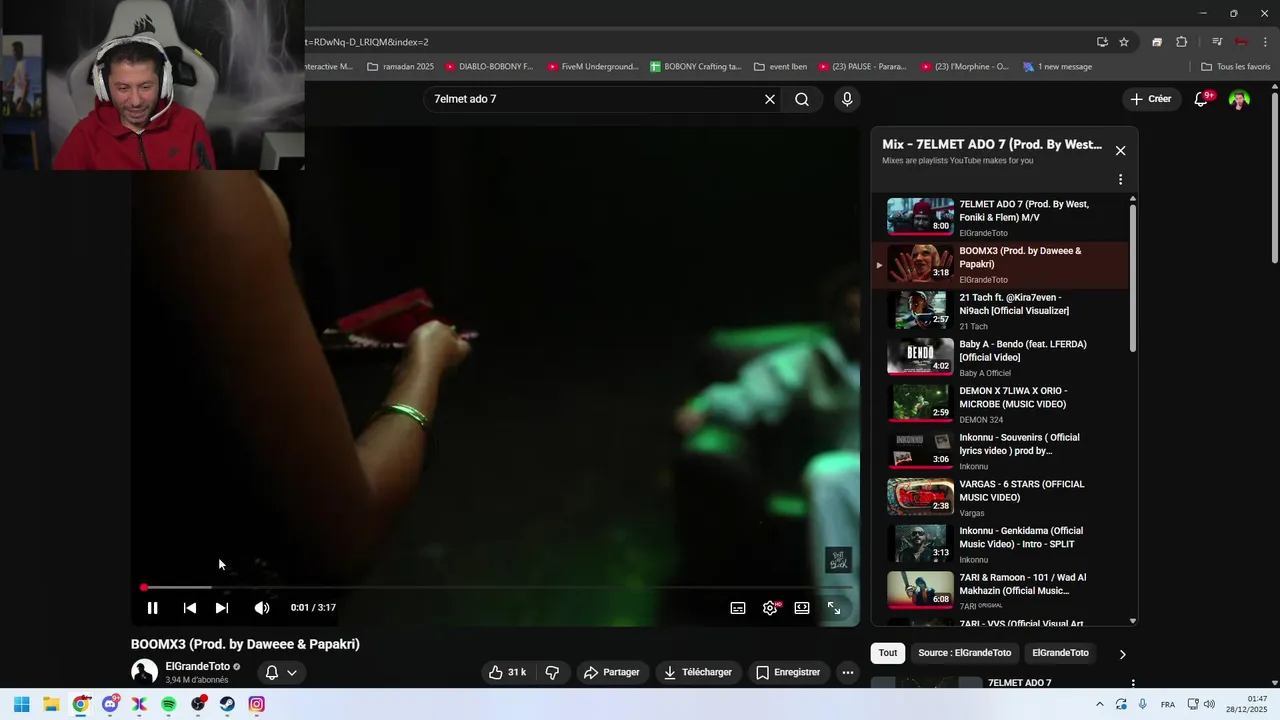This screenshot has height=720, width=1280.
Task: Open the 'event lben' bookmarks folder
Action: tap(781, 67)
